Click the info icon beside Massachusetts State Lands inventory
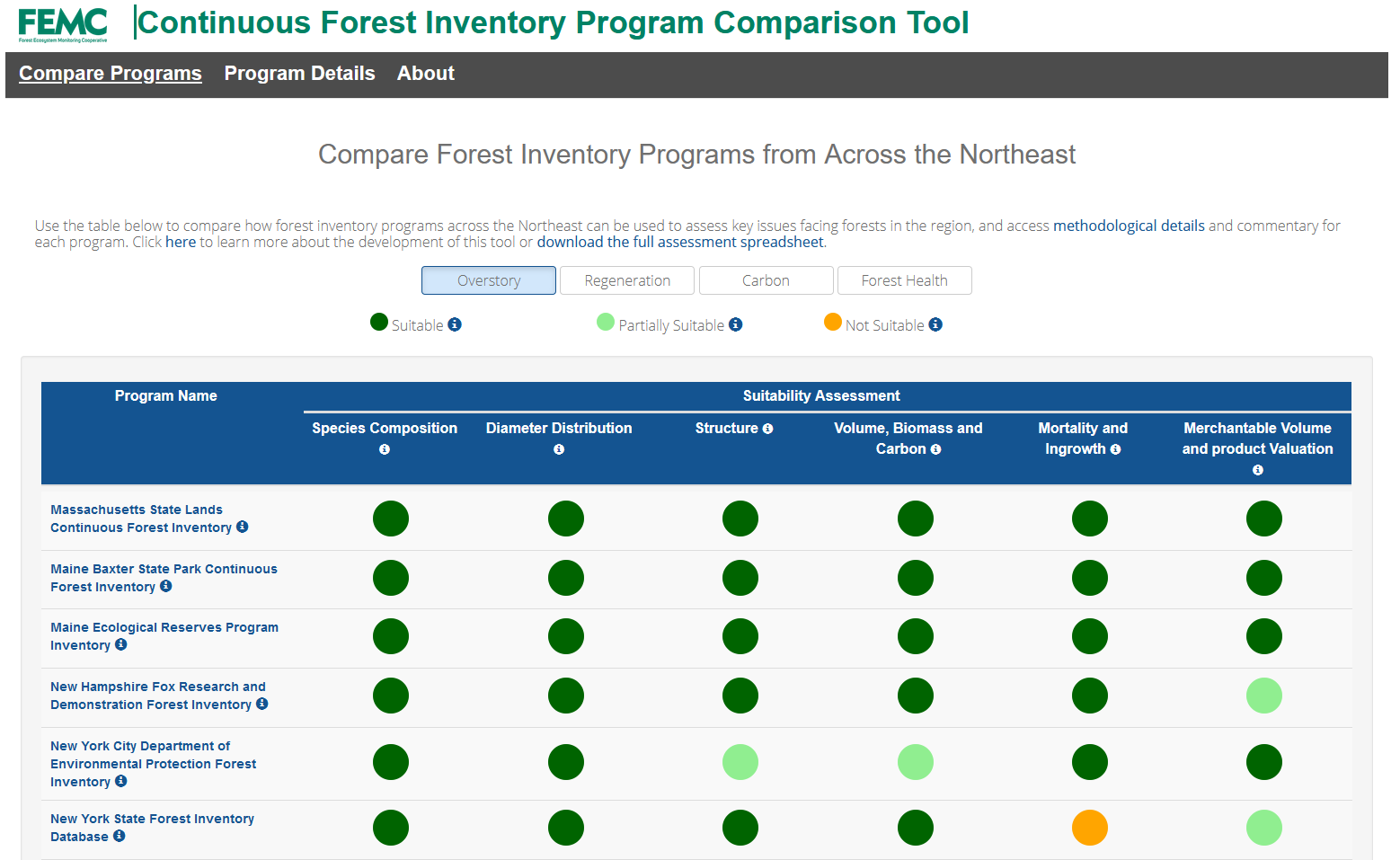The height and width of the screenshot is (860, 1400). click(242, 528)
